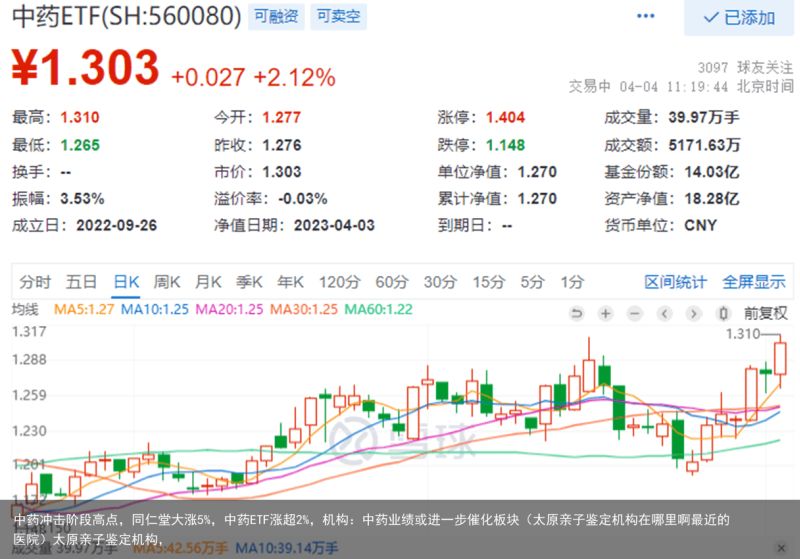Click the 净值日期 date 2023-04-03
800x559 pixels.
[x=334, y=225]
